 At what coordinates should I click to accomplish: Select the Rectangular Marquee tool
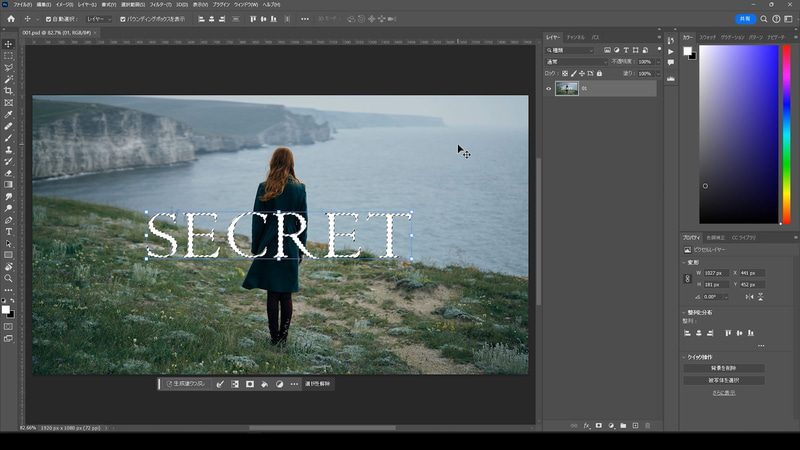tap(8, 56)
